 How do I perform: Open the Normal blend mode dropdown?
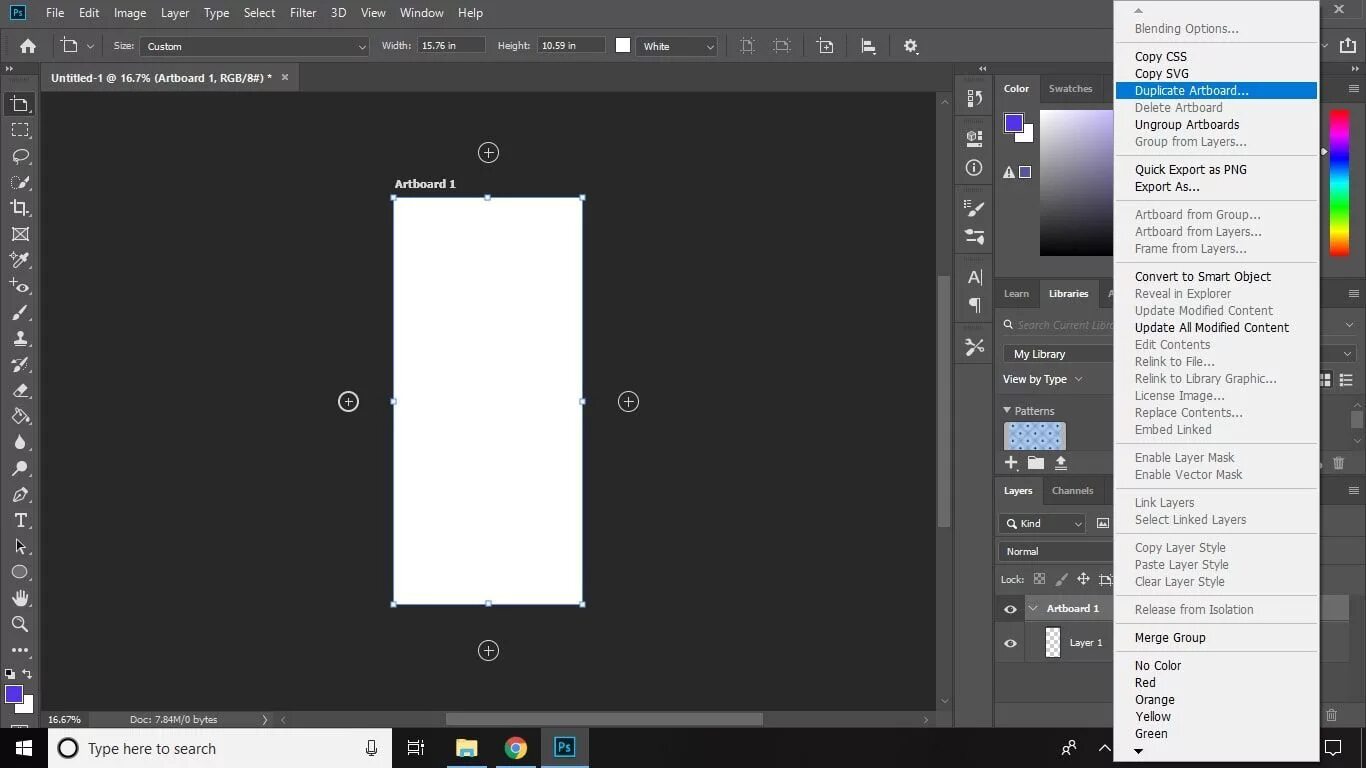click(x=1056, y=551)
